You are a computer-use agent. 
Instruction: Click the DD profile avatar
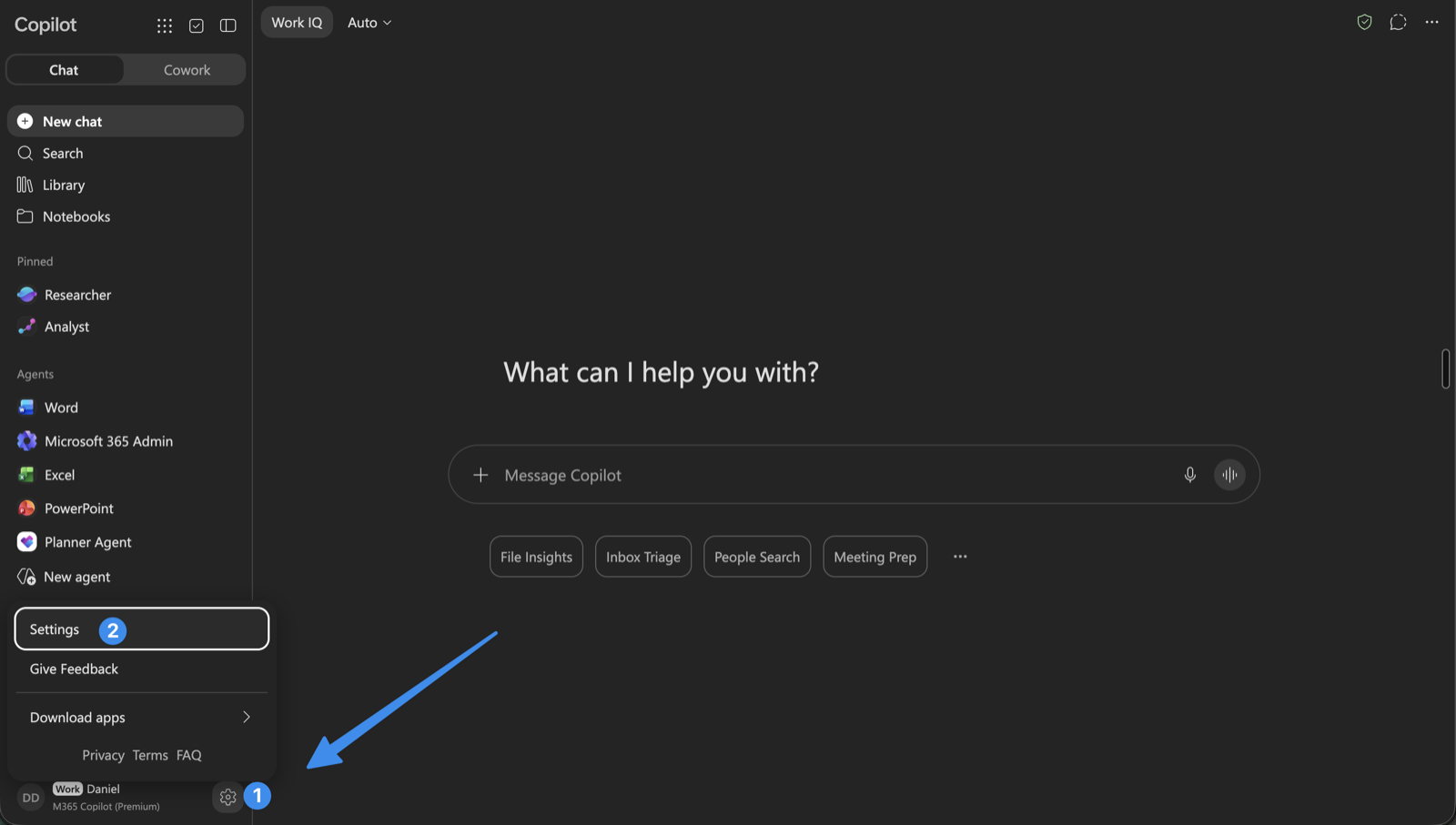point(31,798)
